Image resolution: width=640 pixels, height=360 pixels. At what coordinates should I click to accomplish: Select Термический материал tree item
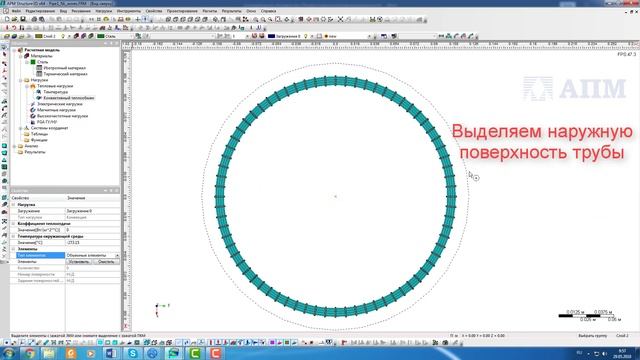[x=65, y=74]
